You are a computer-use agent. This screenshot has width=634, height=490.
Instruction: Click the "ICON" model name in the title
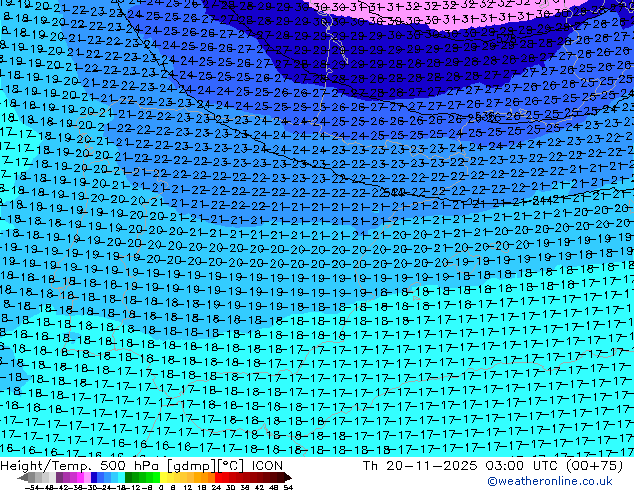(267, 466)
